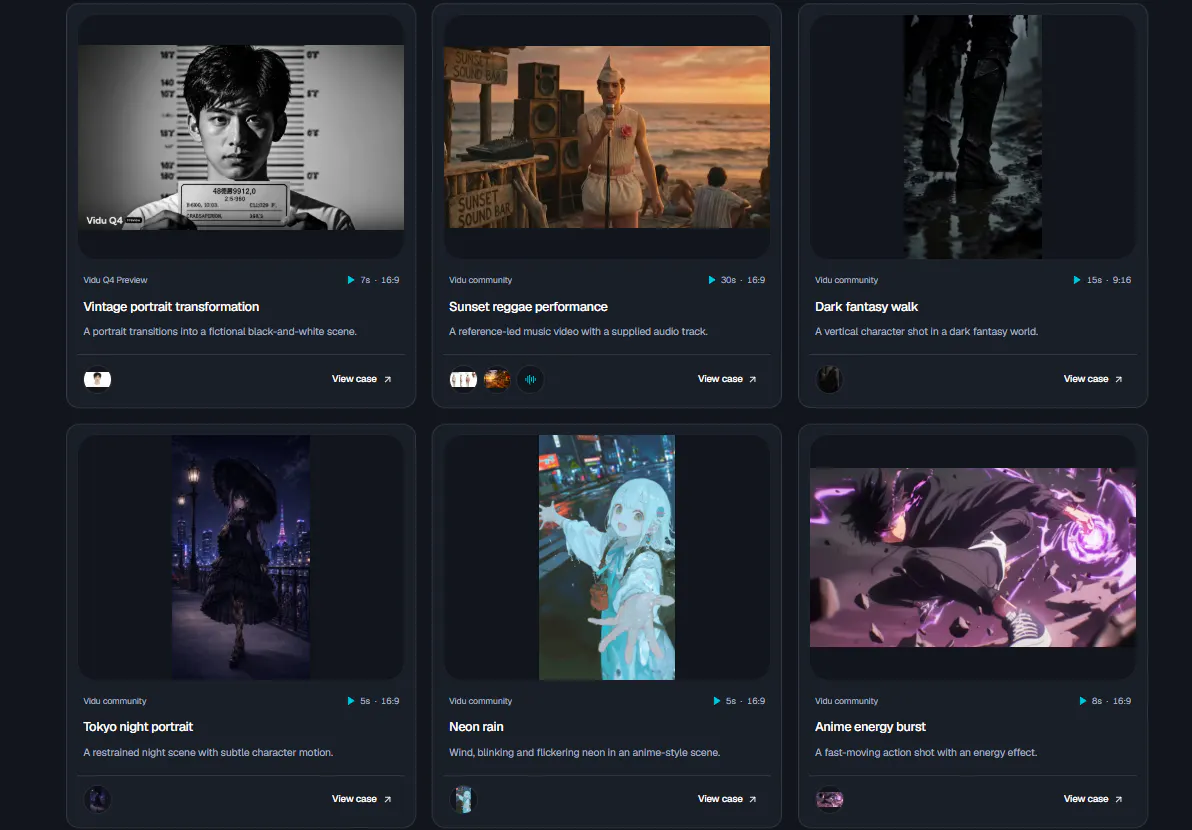Screen dimensions: 1192x830
Task: Open the Neon rain video thumbnail
Action: [x=607, y=557]
